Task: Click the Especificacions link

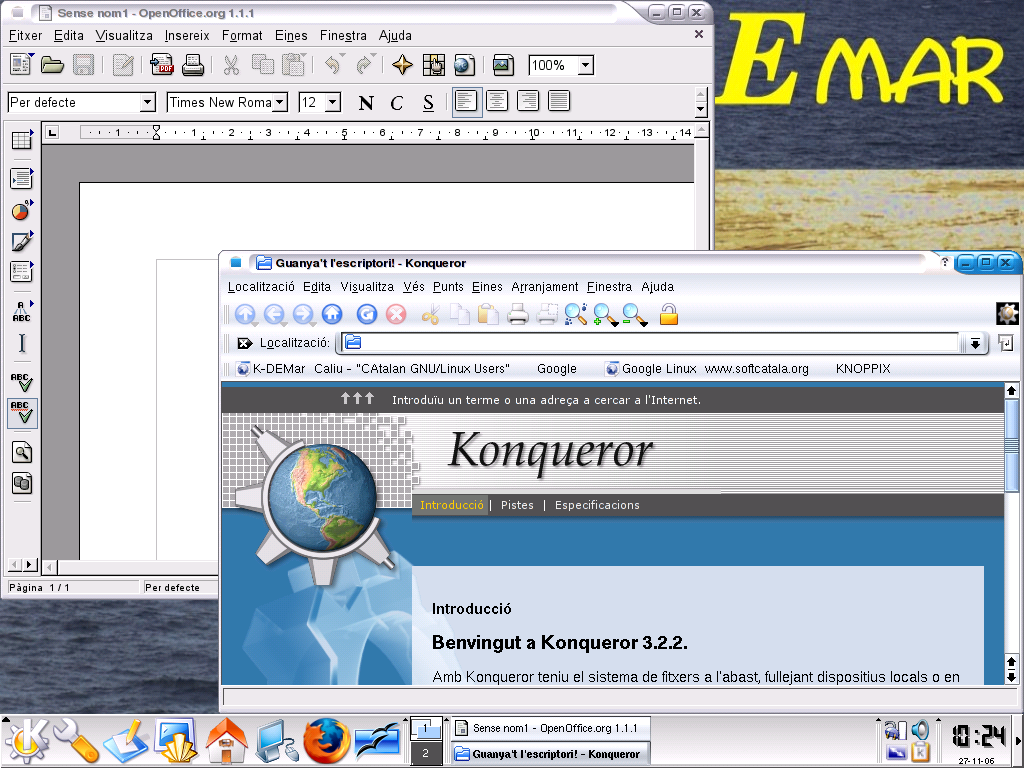Action: point(597,505)
